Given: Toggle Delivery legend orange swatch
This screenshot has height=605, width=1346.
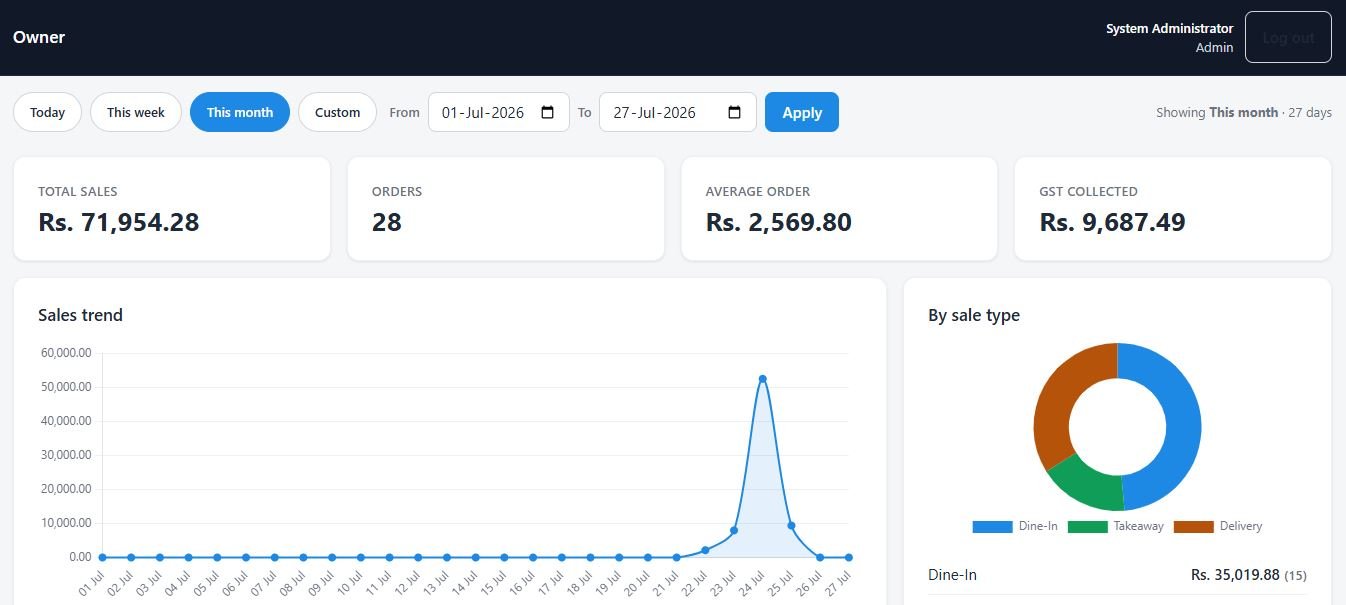Looking at the screenshot, I should pos(1193,526).
